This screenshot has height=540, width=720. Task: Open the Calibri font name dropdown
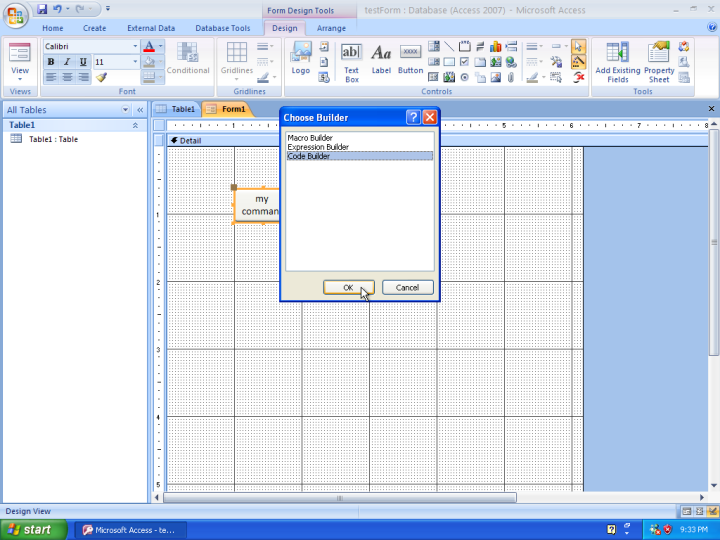(x=135, y=46)
